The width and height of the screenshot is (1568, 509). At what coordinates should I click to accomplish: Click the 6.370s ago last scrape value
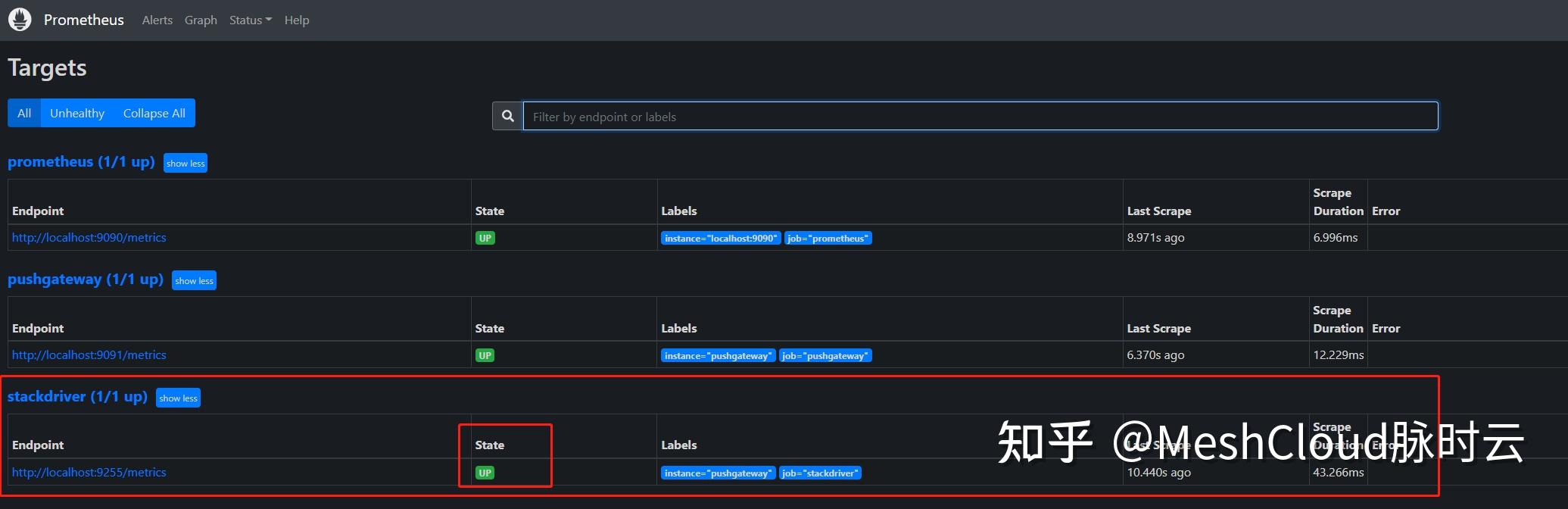(x=1155, y=354)
